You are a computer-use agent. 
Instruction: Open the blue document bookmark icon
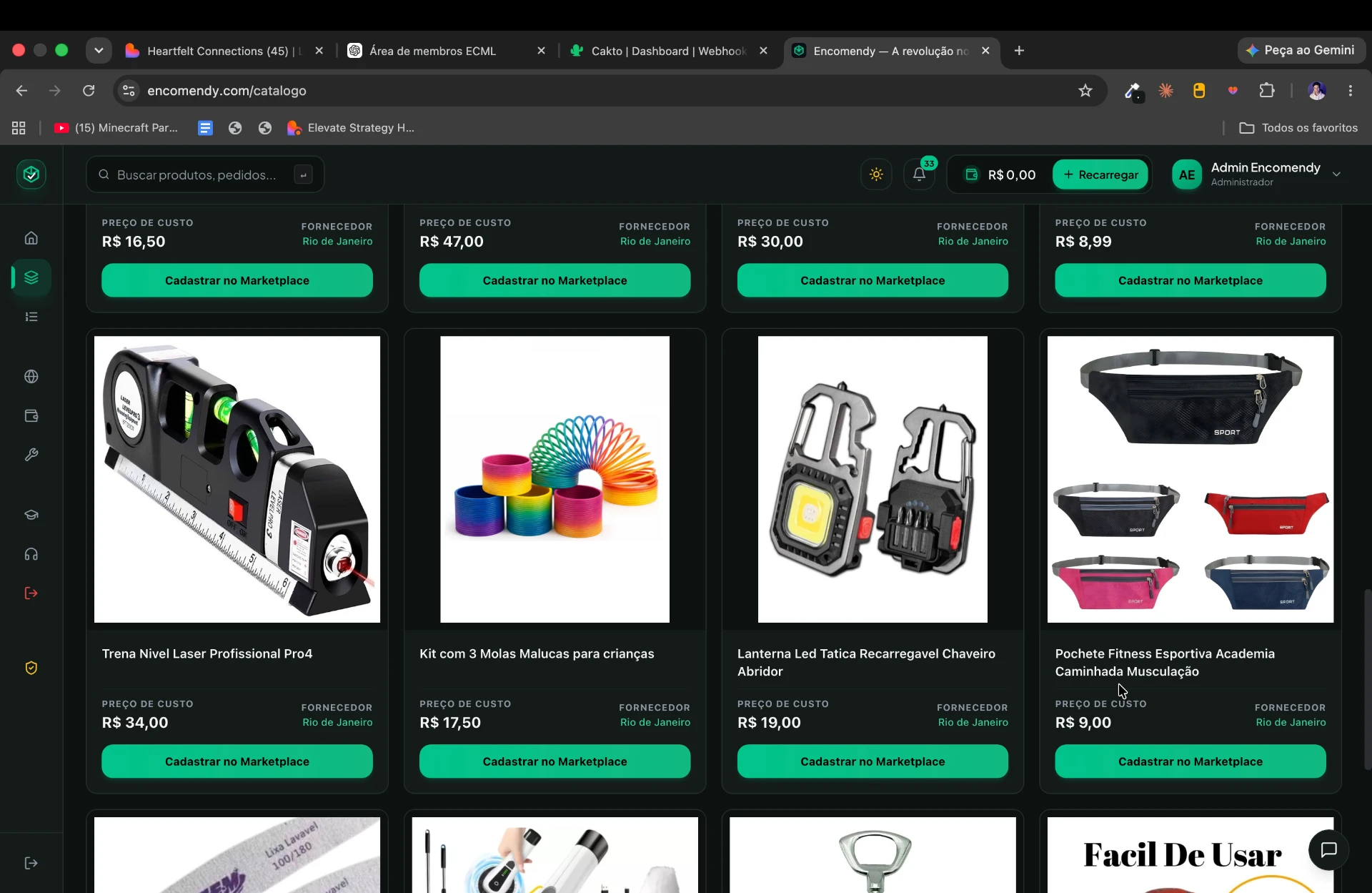[x=205, y=128]
